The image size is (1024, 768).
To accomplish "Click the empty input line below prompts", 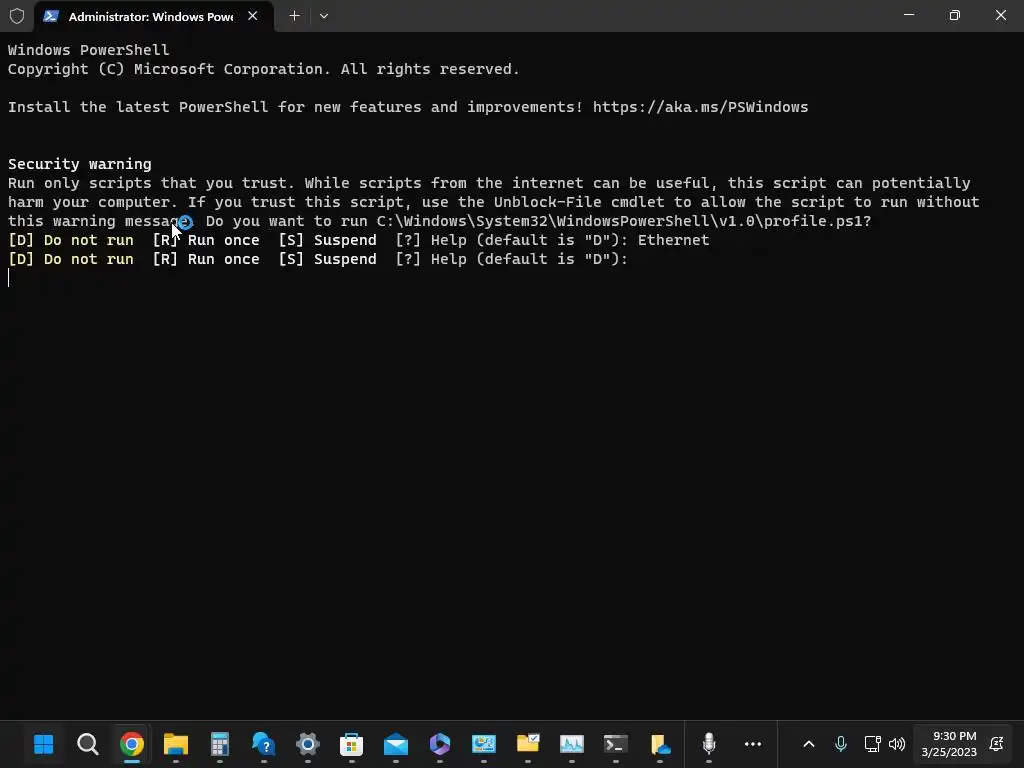I will point(512,278).
